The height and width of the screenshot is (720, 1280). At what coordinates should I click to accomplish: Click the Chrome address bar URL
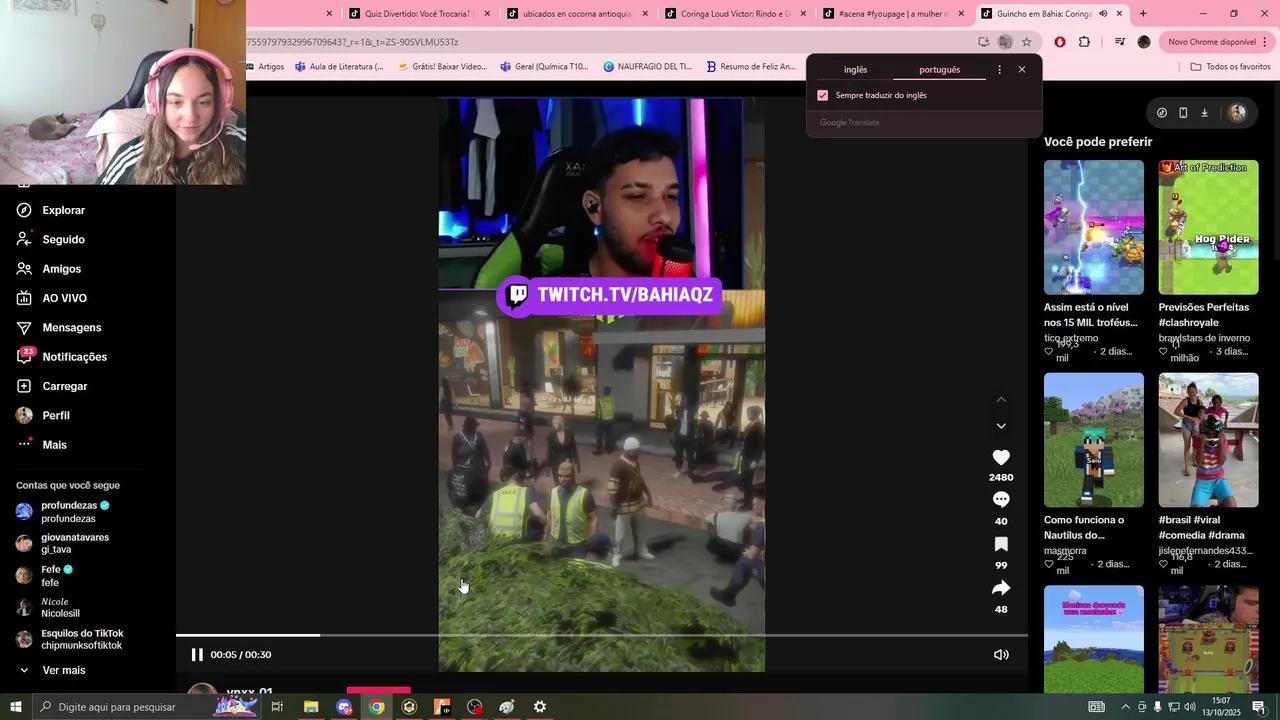point(600,42)
